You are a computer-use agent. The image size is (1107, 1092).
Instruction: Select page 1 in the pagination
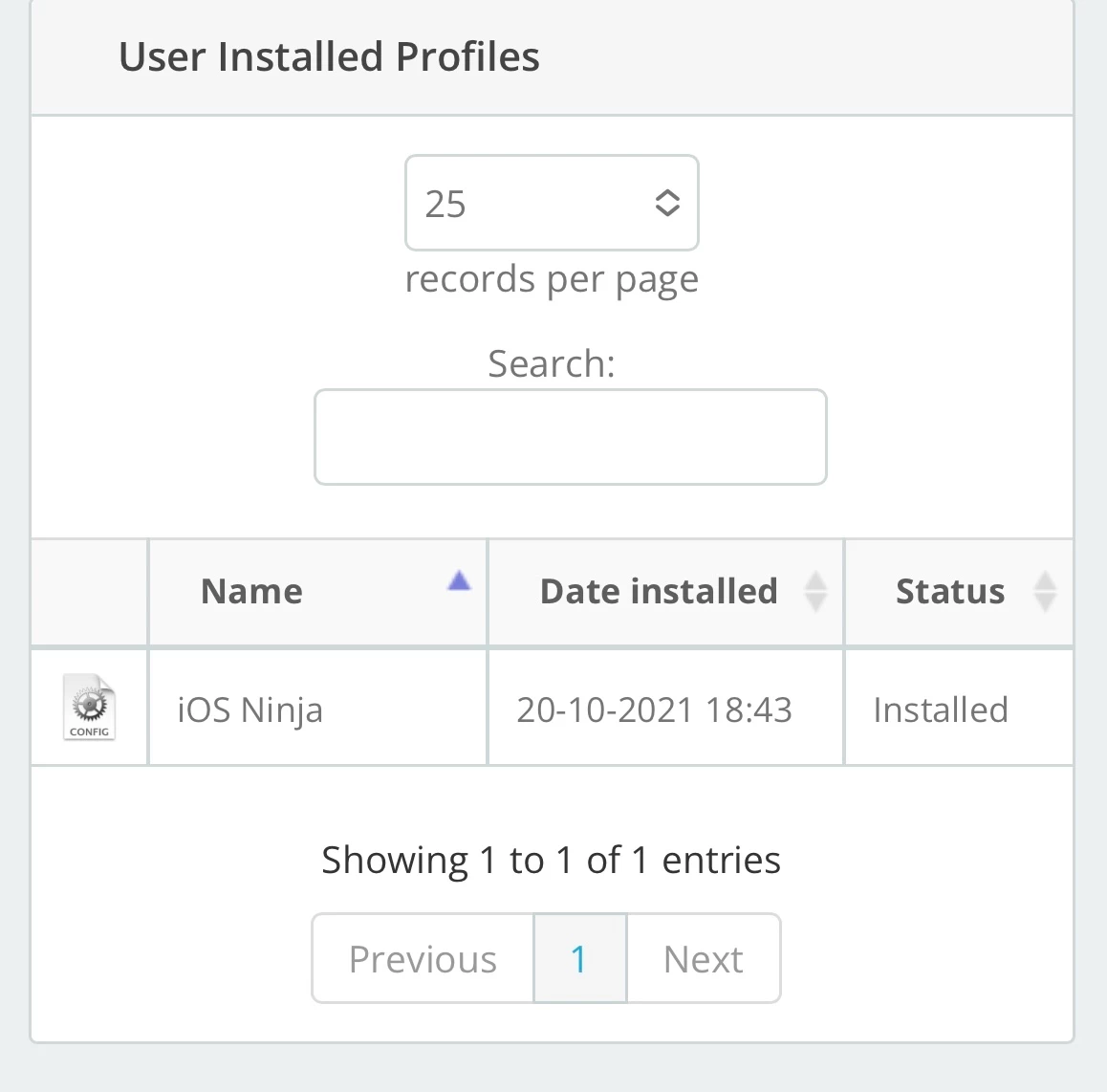point(579,959)
